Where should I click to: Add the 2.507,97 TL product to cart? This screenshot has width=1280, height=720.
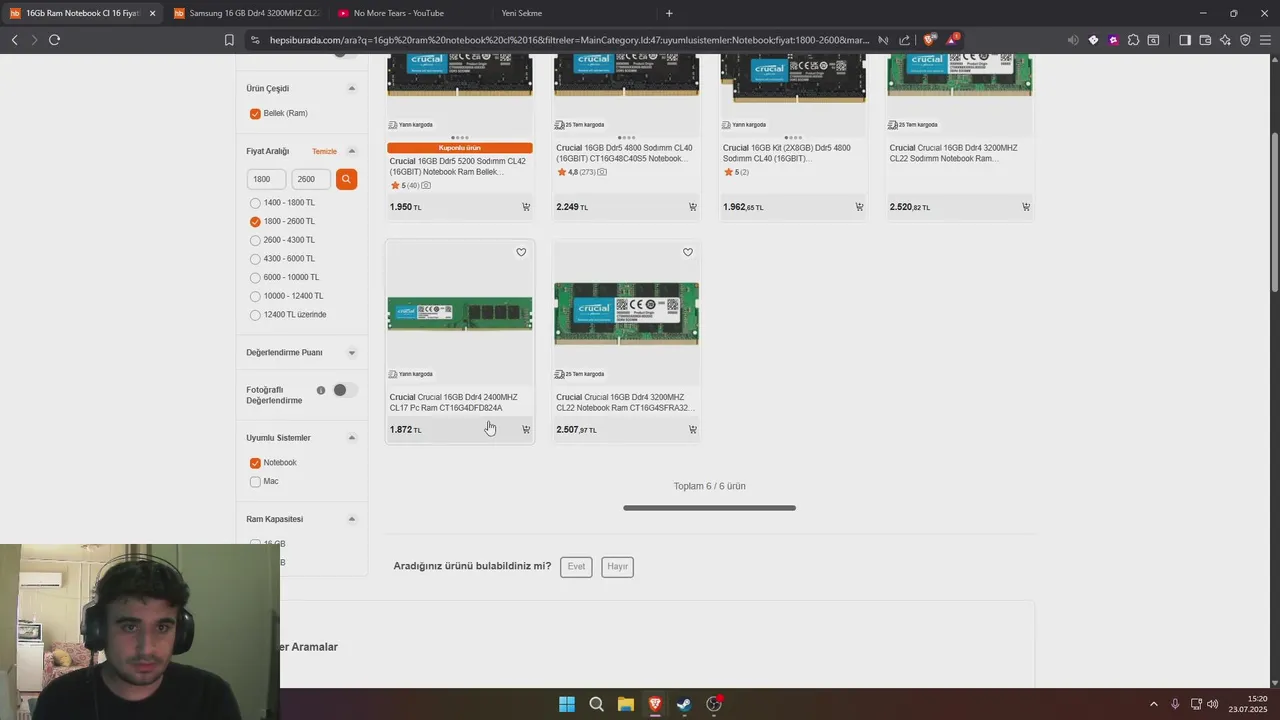point(692,429)
